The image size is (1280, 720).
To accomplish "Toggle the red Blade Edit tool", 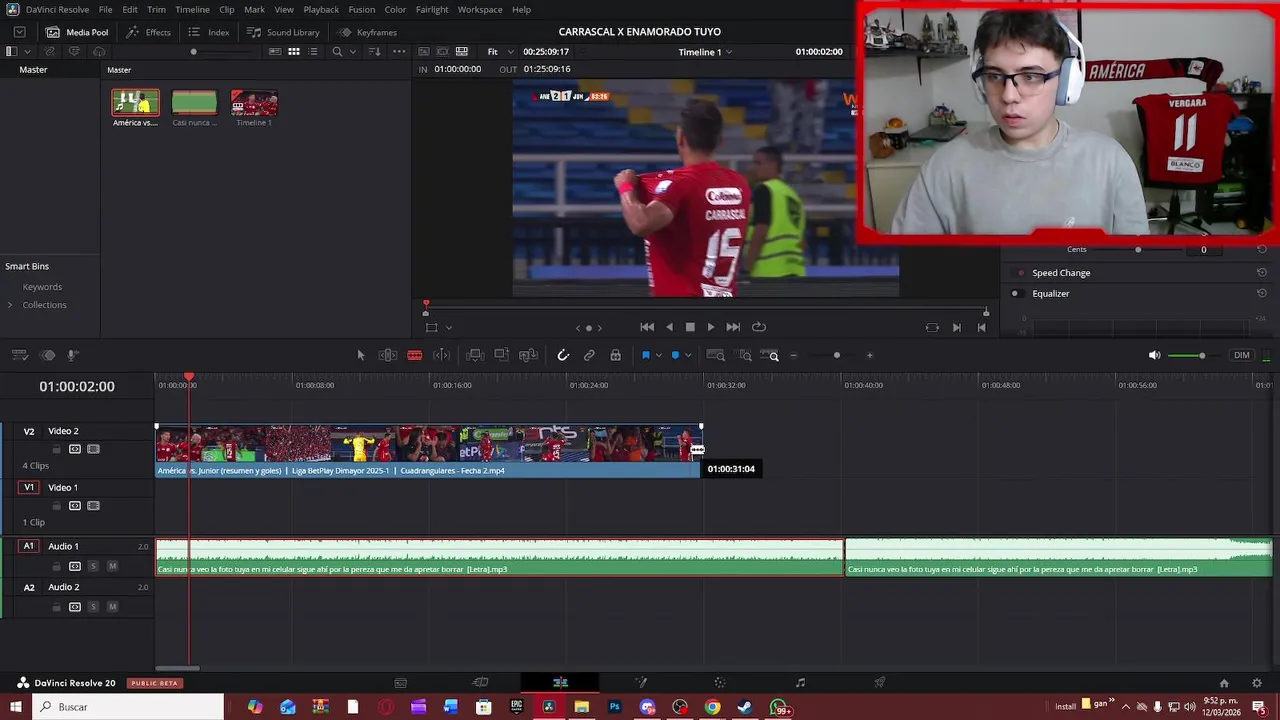I will (x=414, y=355).
